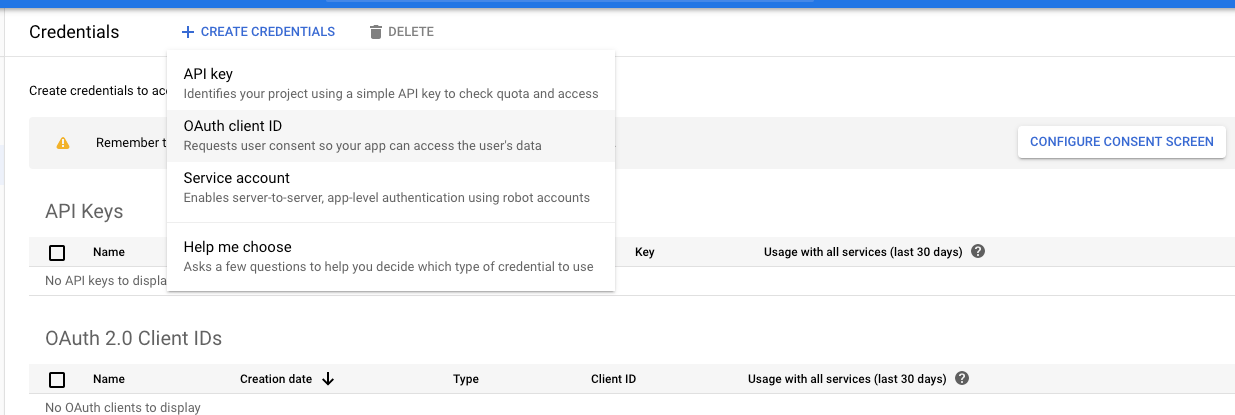
Task: Choose Service account menu option
Action: coord(391,187)
